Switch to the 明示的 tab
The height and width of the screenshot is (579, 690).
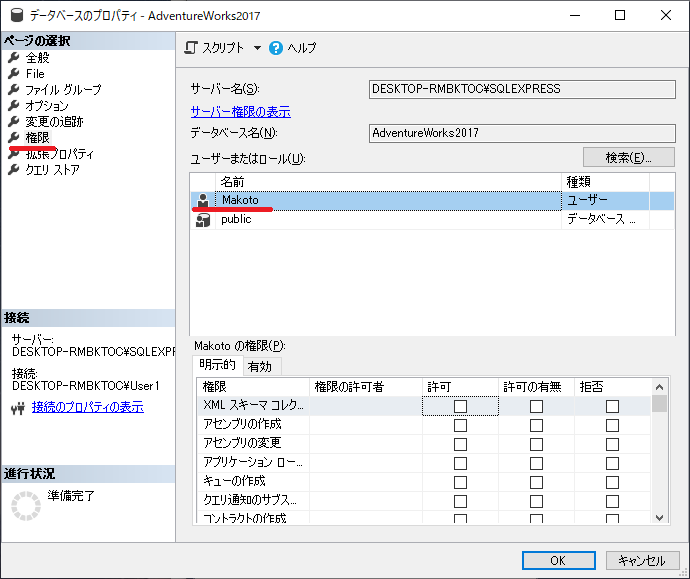click(217, 365)
